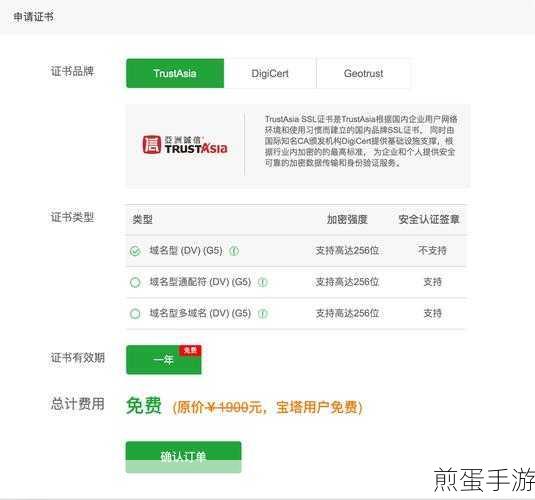Click 支持高达256位 in the 域名型 (DV) (G5) row
The image size is (535, 500).
pyautogui.click(x=347, y=251)
